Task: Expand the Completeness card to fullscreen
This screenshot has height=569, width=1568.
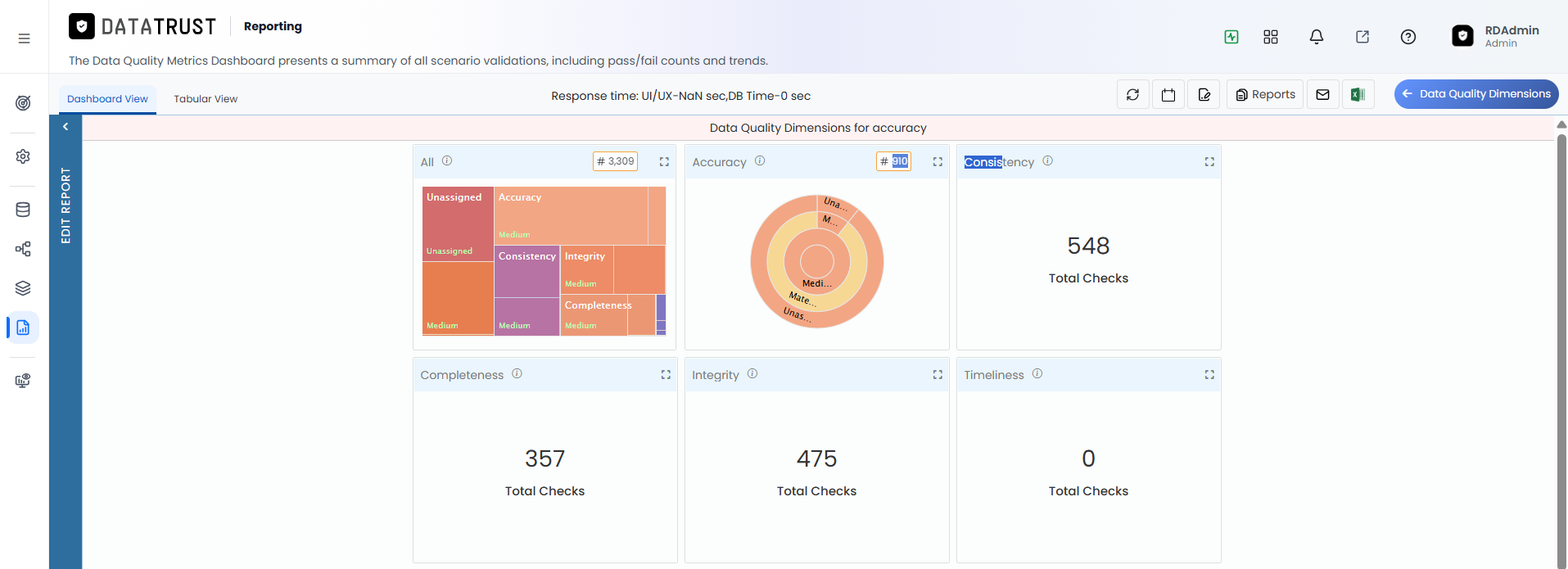Action: click(x=666, y=374)
